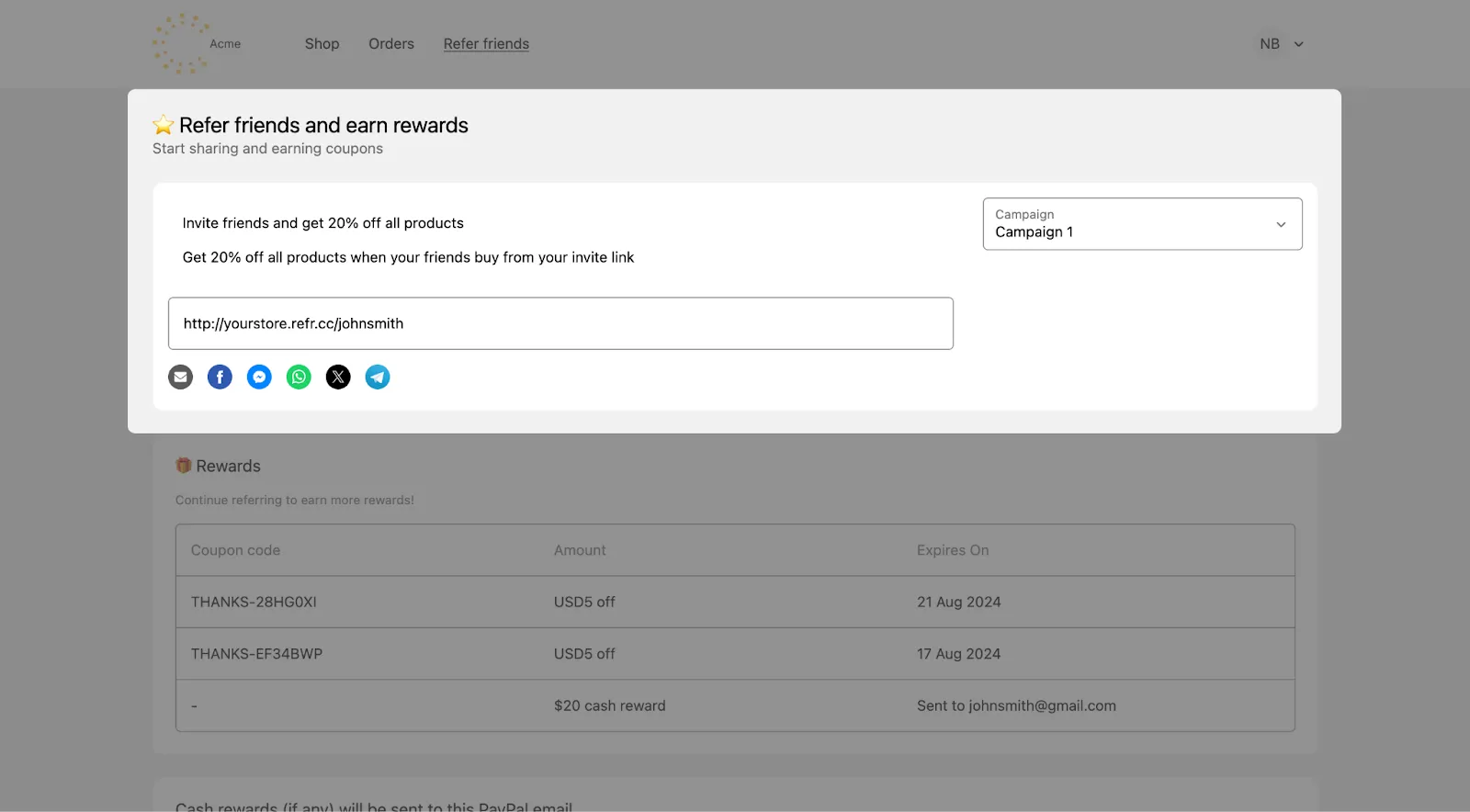Share invite link on WhatsApp

[x=299, y=377]
